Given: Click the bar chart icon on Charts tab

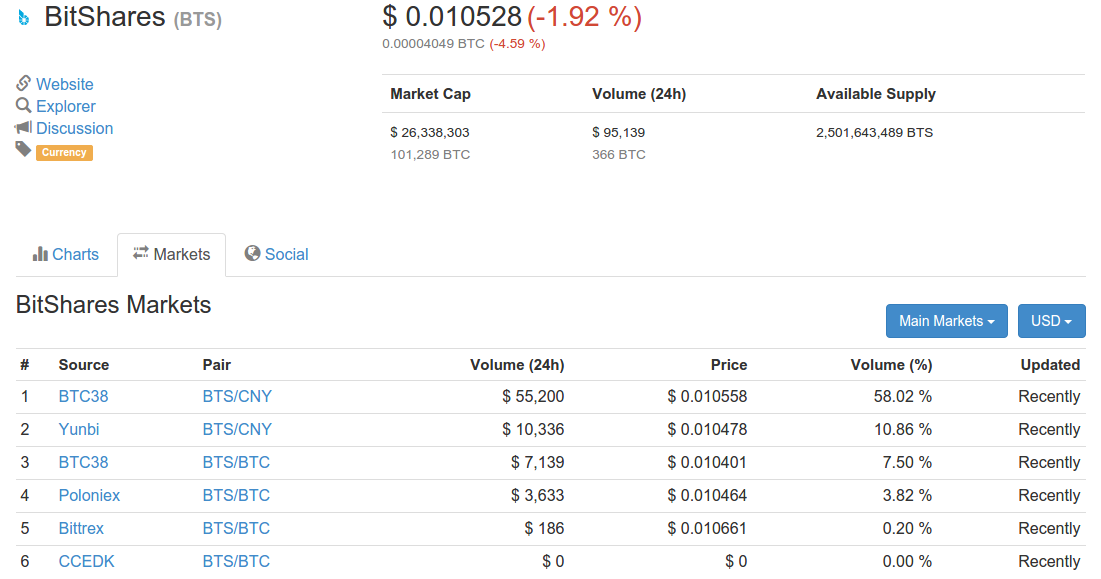Looking at the screenshot, I should coord(40,254).
